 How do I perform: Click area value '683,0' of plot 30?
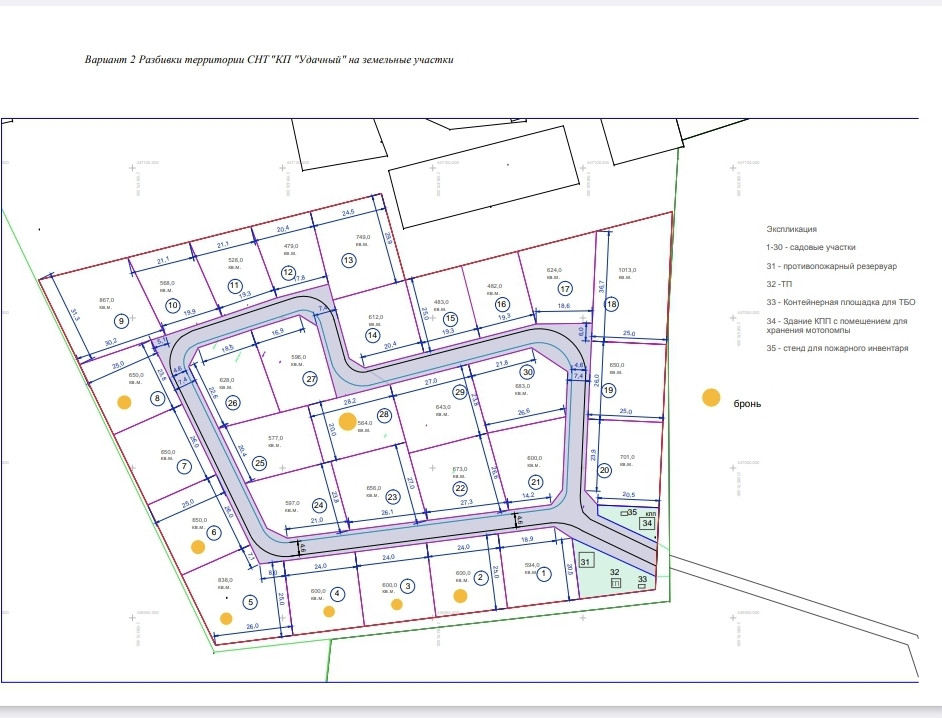tap(522, 386)
